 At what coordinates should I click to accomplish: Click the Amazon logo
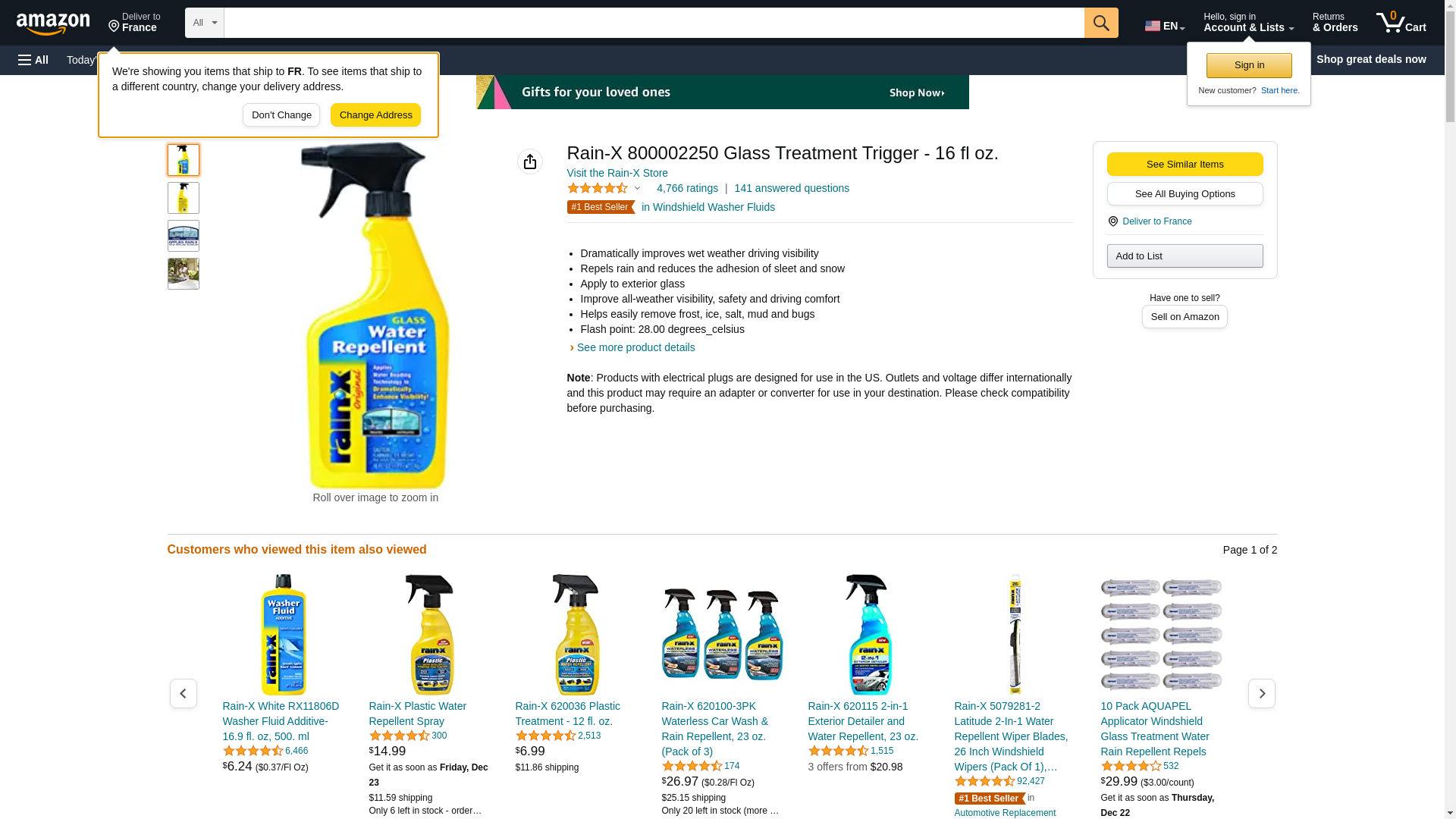coord(53,24)
